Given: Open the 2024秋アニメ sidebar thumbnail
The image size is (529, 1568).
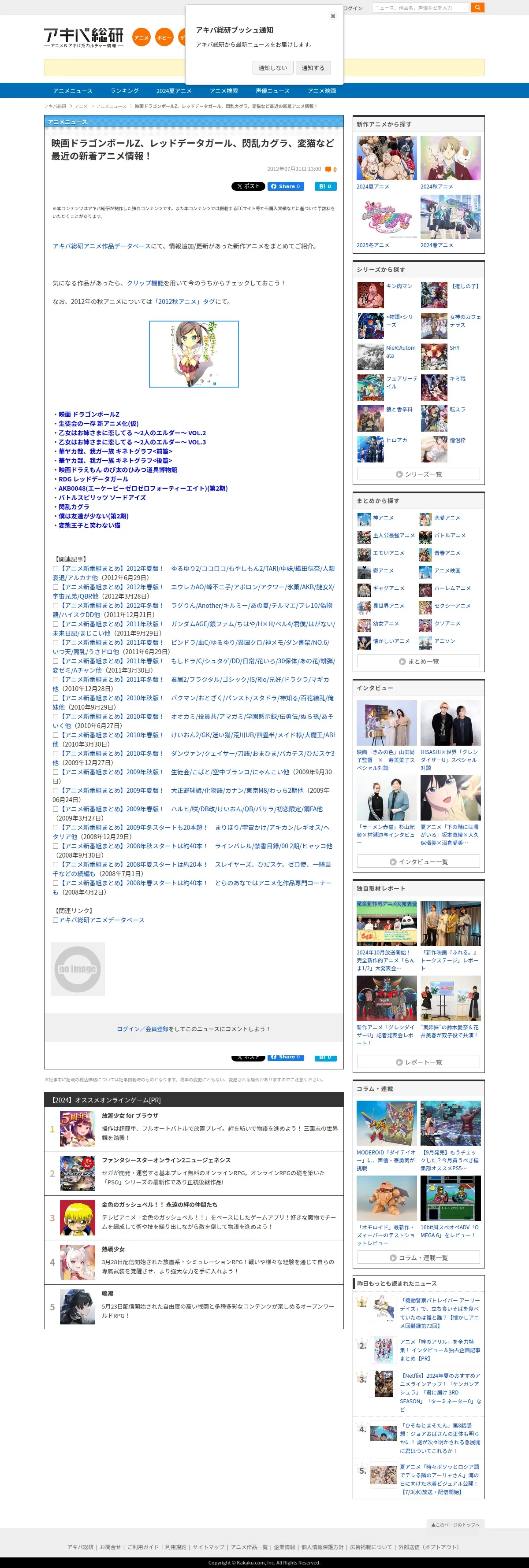Looking at the screenshot, I should [x=451, y=158].
